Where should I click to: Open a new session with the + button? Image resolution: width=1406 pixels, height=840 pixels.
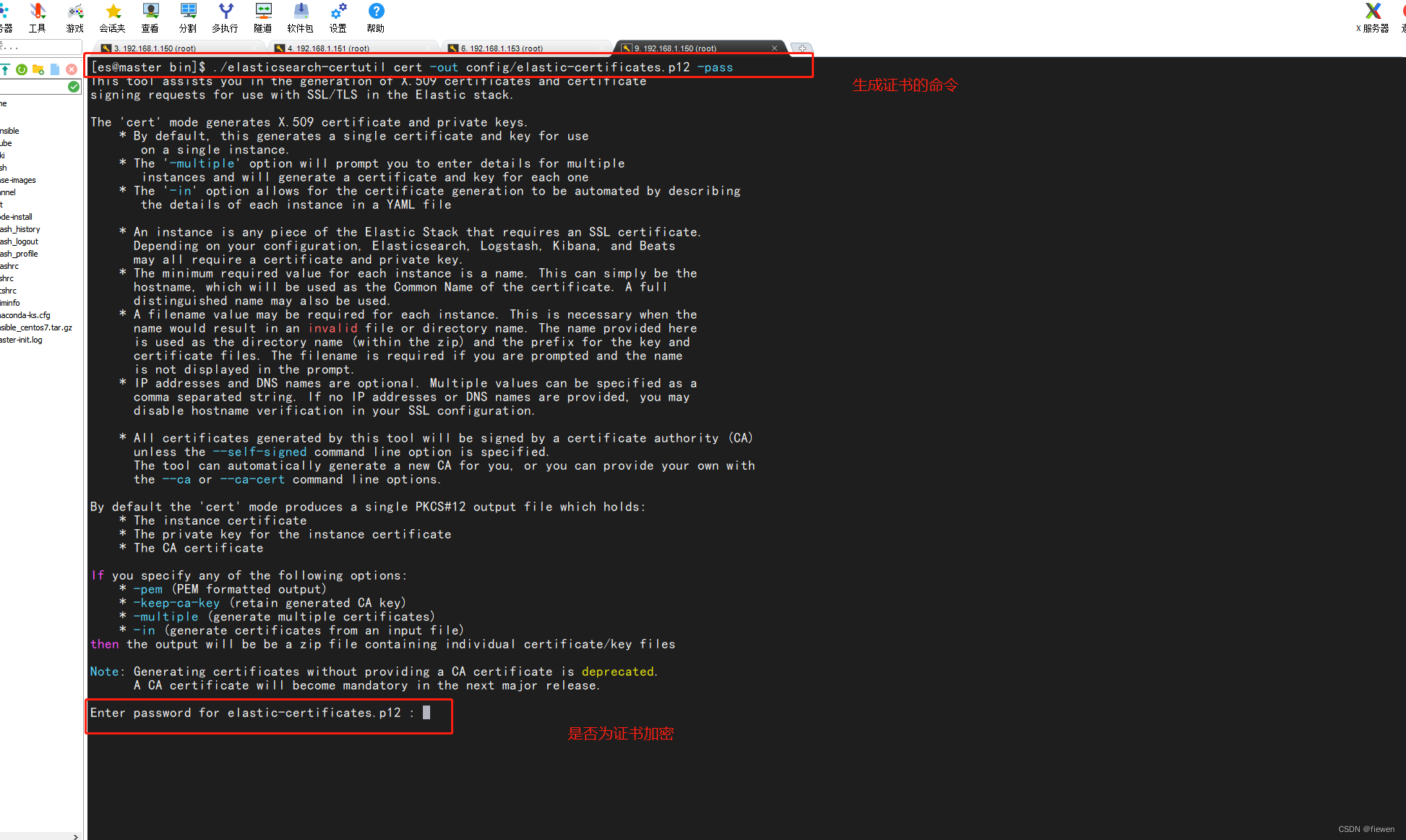[801, 48]
